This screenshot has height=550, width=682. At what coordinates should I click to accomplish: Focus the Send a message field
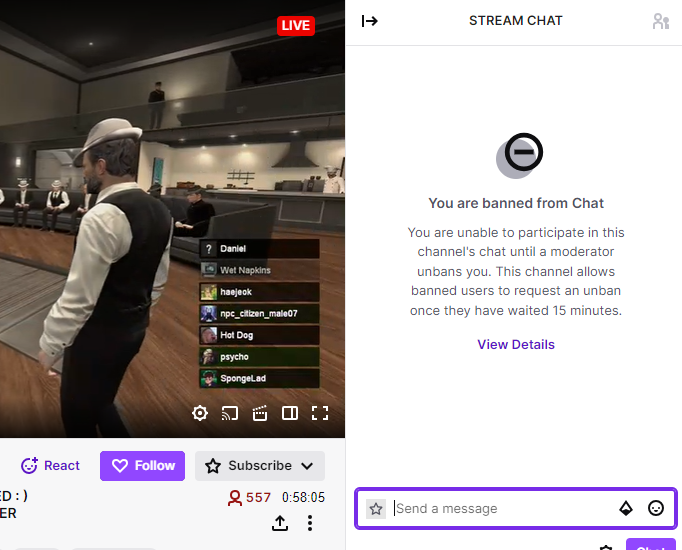pos(500,508)
